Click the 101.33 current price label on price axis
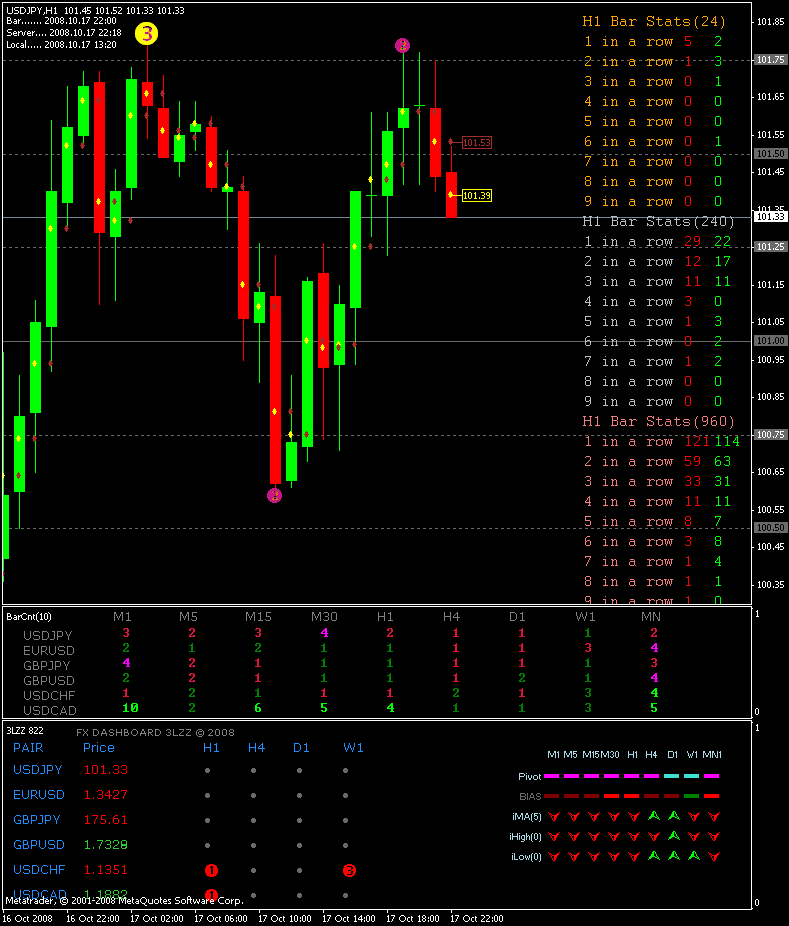 click(x=771, y=217)
